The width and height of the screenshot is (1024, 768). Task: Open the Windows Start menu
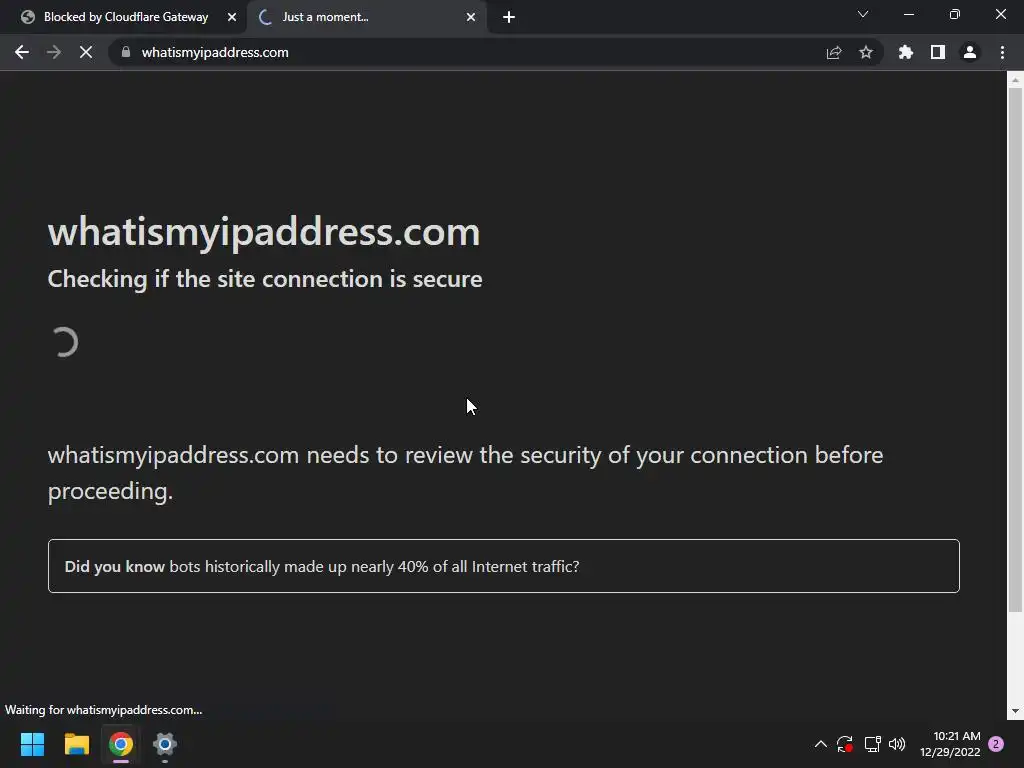click(32, 744)
